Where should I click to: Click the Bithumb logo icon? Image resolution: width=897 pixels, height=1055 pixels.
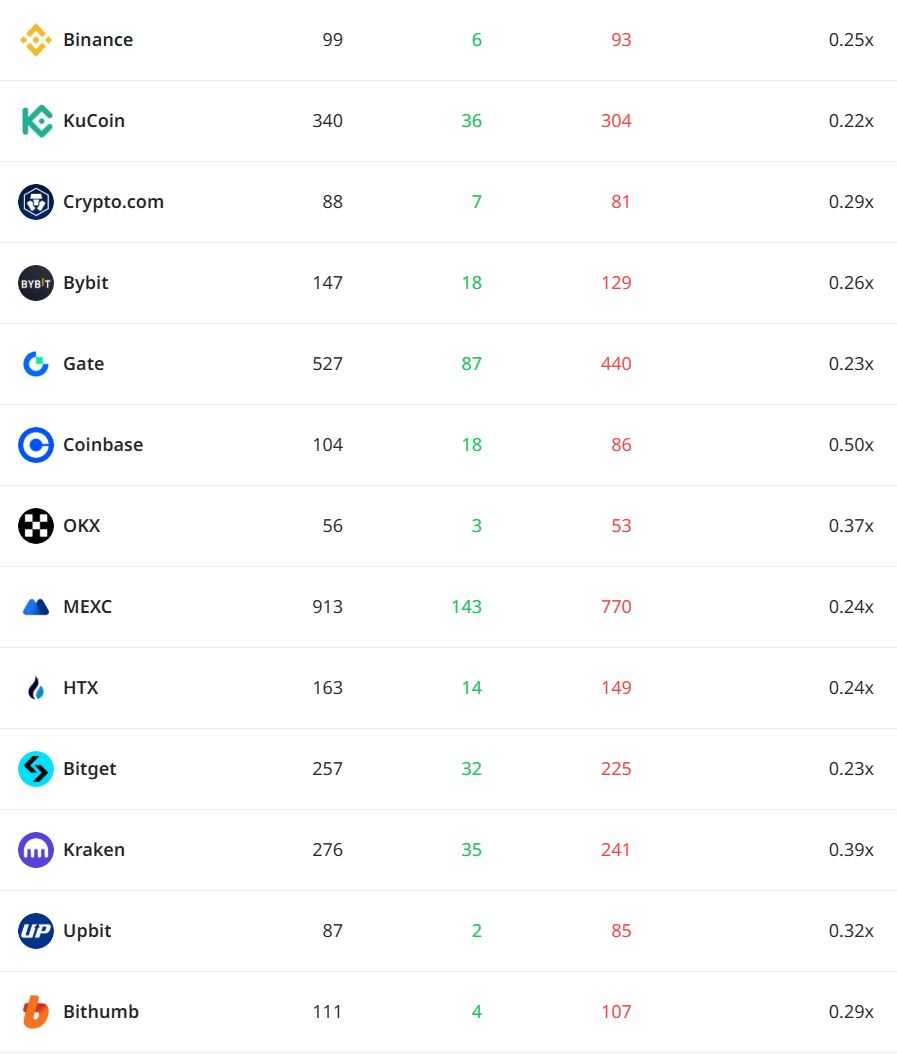36,1012
